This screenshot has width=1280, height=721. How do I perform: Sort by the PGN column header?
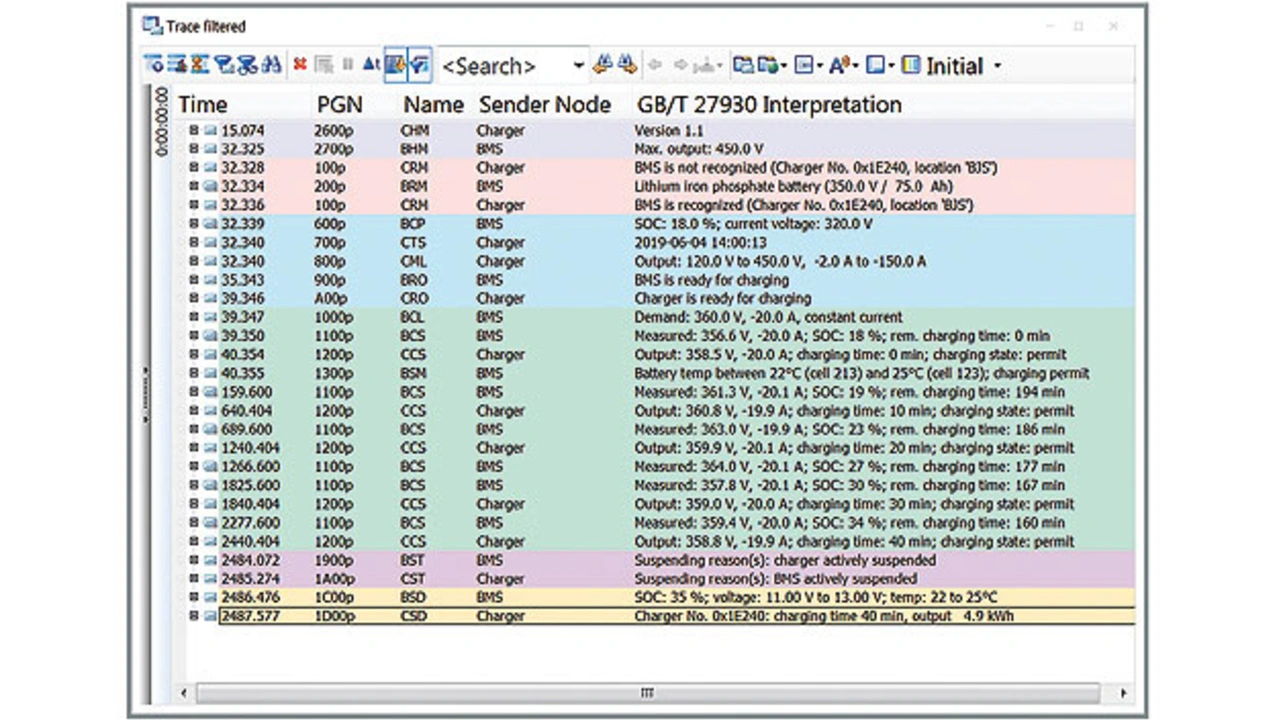339,105
